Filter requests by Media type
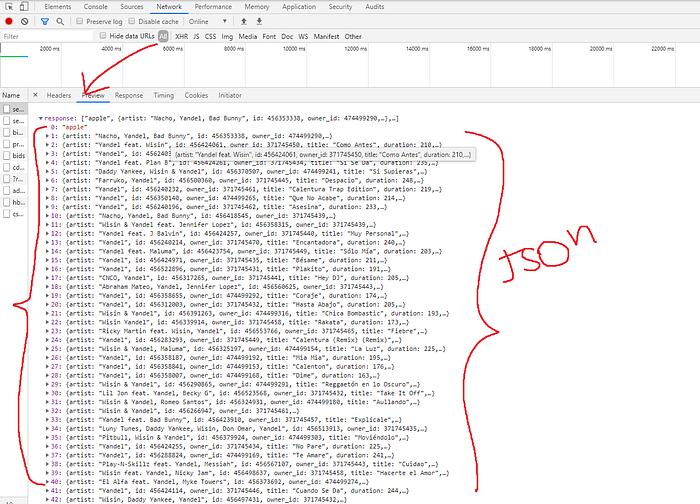The width and height of the screenshot is (700, 504). pos(247,36)
